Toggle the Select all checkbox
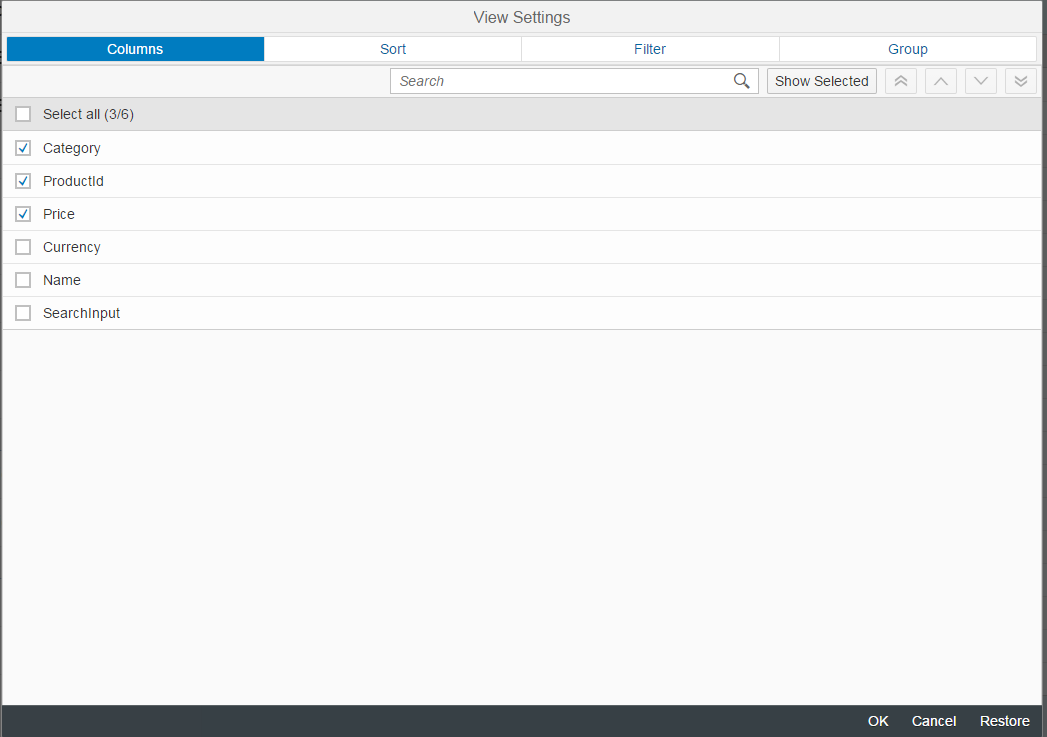This screenshot has width=1047, height=737. coord(23,114)
